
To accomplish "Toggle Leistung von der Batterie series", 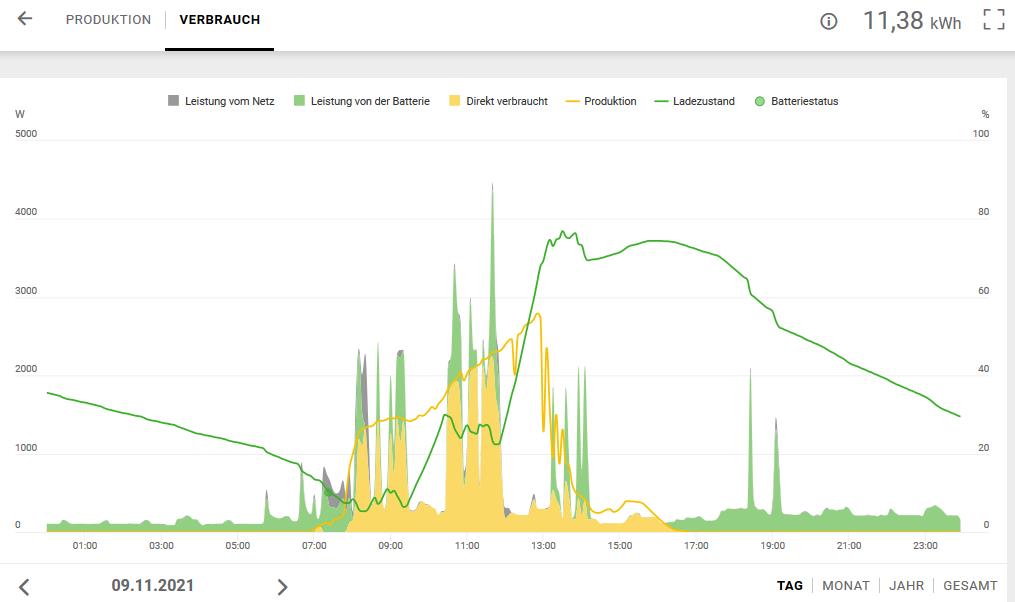I will coord(362,101).
